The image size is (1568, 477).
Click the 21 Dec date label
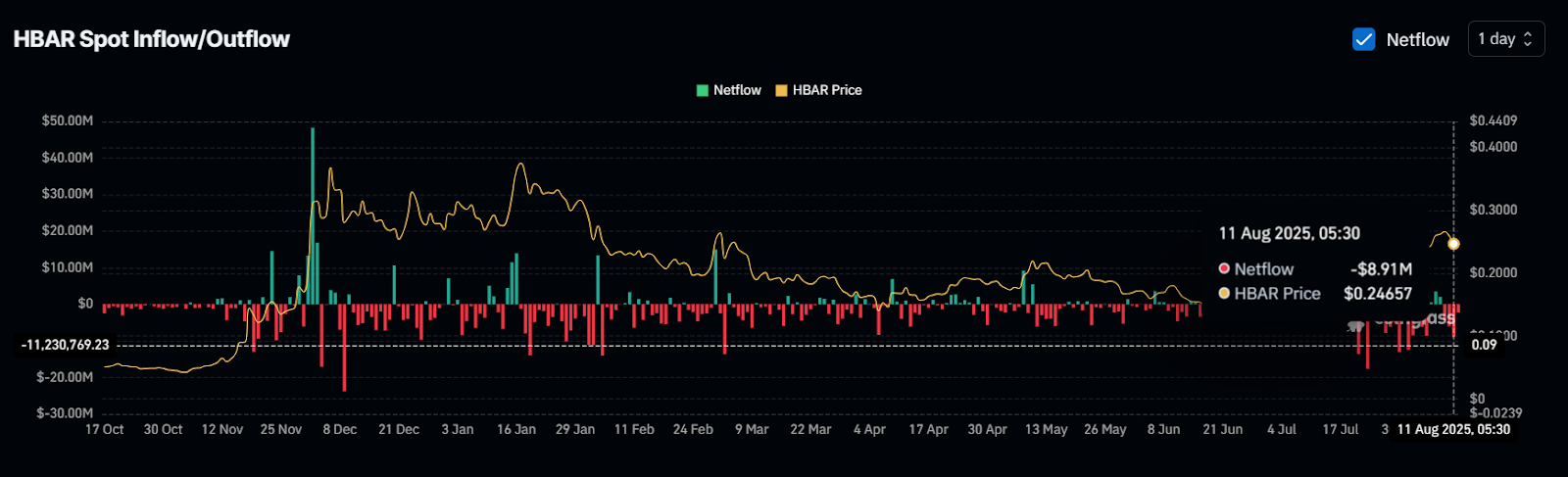click(399, 430)
